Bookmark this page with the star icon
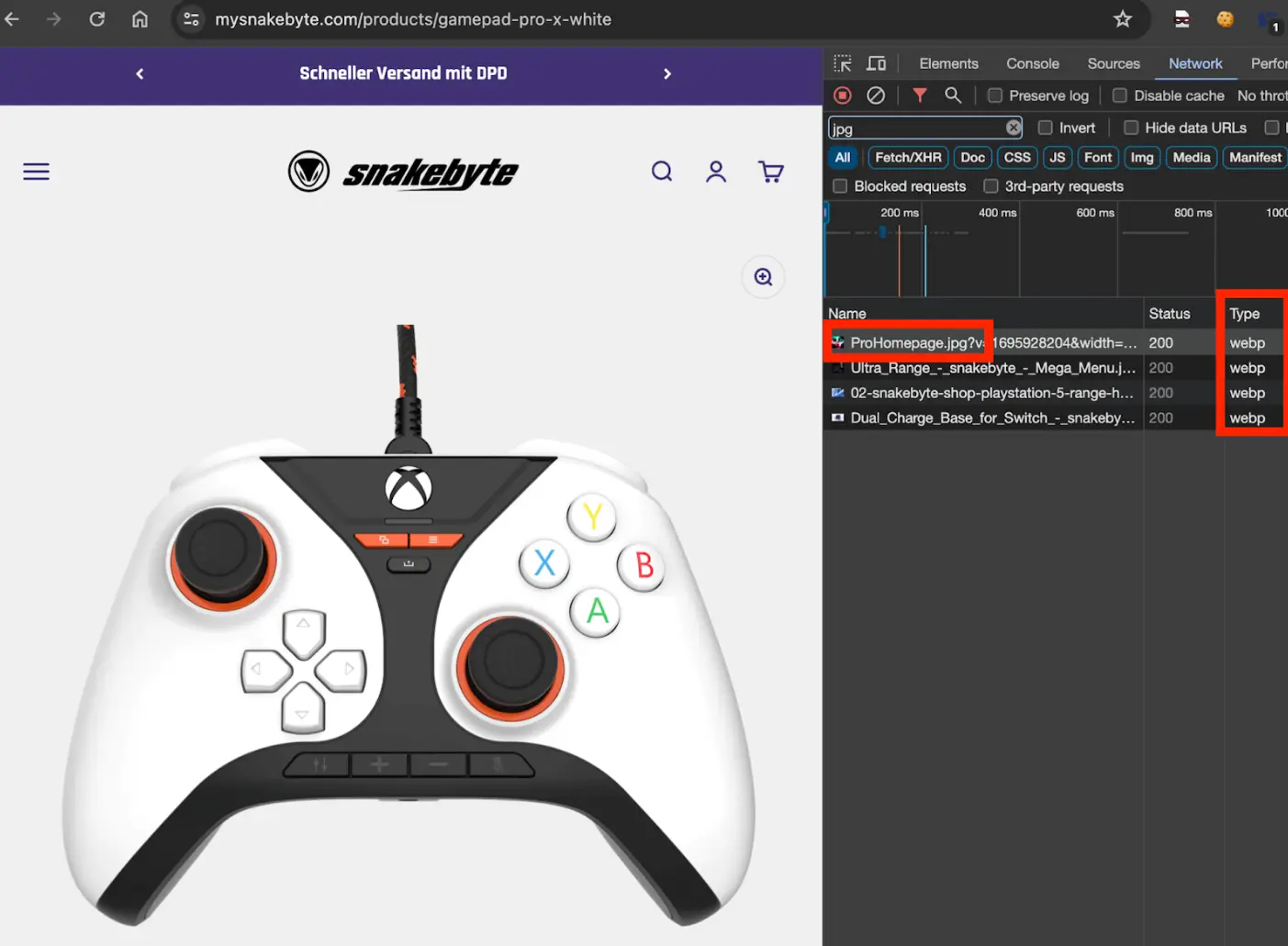This screenshot has width=1288, height=946. click(x=1122, y=18)
